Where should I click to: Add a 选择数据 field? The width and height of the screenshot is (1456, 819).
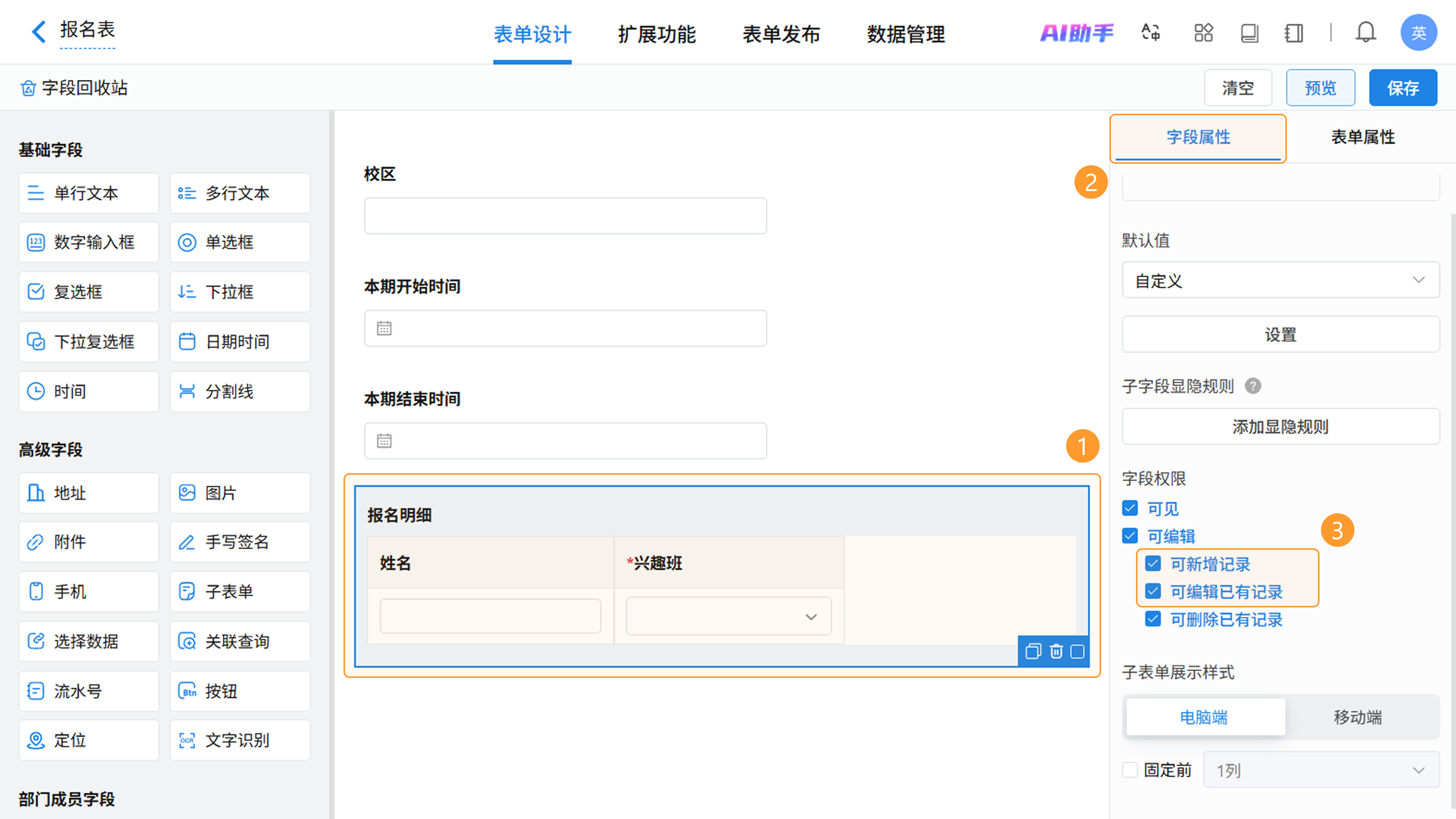(89, 642)
